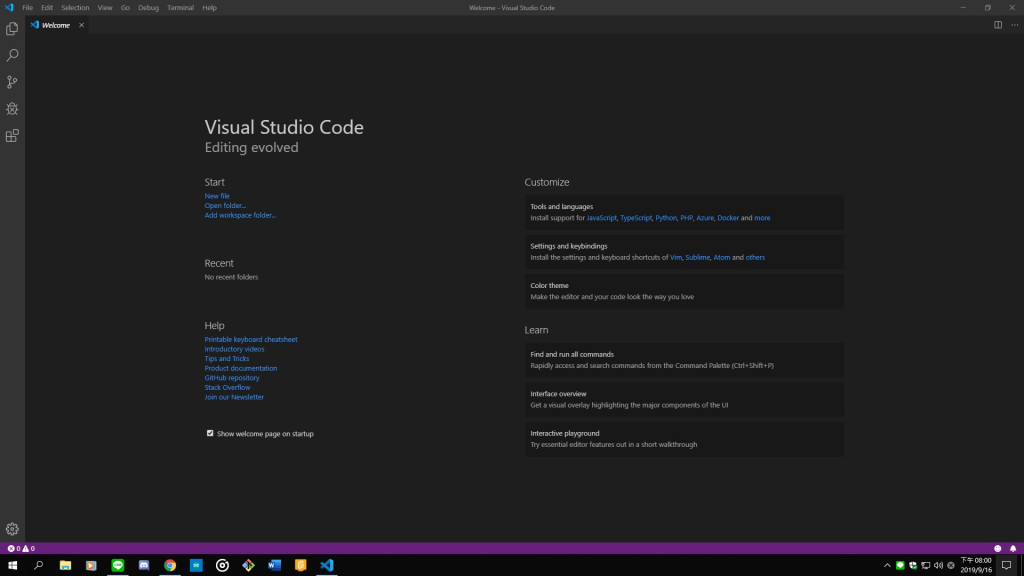Click the VS Code logo in title bar
This screenshot has width=1024, height=576.
coord(9,8)
